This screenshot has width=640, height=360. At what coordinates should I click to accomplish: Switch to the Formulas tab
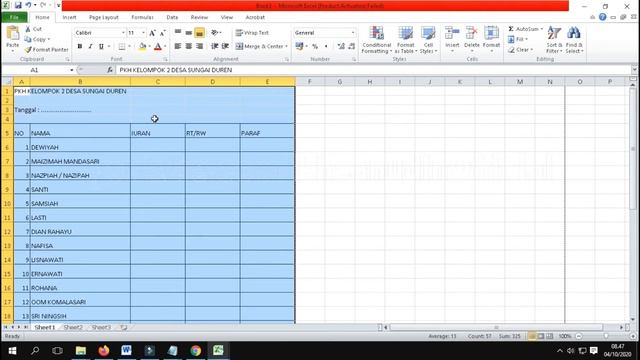[x=142, y=18]
